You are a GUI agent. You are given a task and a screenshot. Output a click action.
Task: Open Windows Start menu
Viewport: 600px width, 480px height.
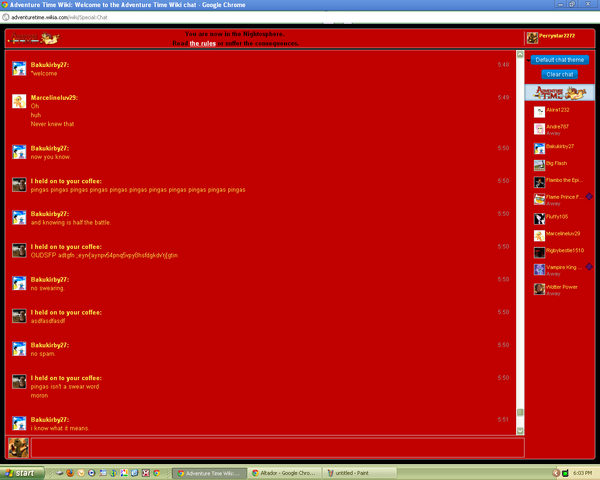[22, 473]
